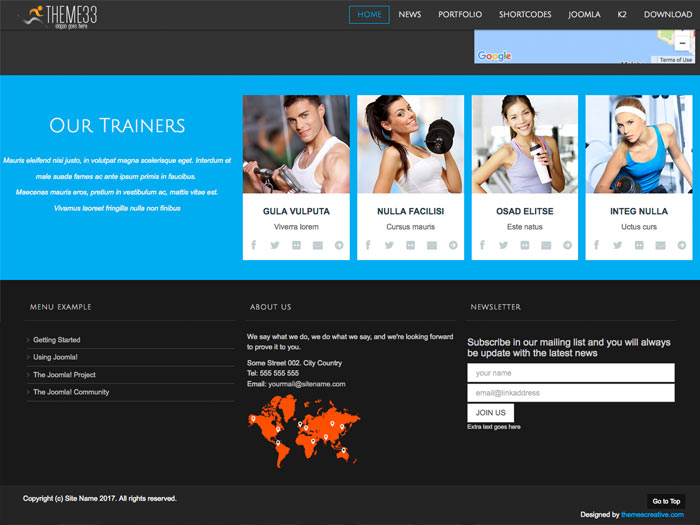
Task: Open Nulla Facilisi's Twitter icon
Action: tap(389, 245)
